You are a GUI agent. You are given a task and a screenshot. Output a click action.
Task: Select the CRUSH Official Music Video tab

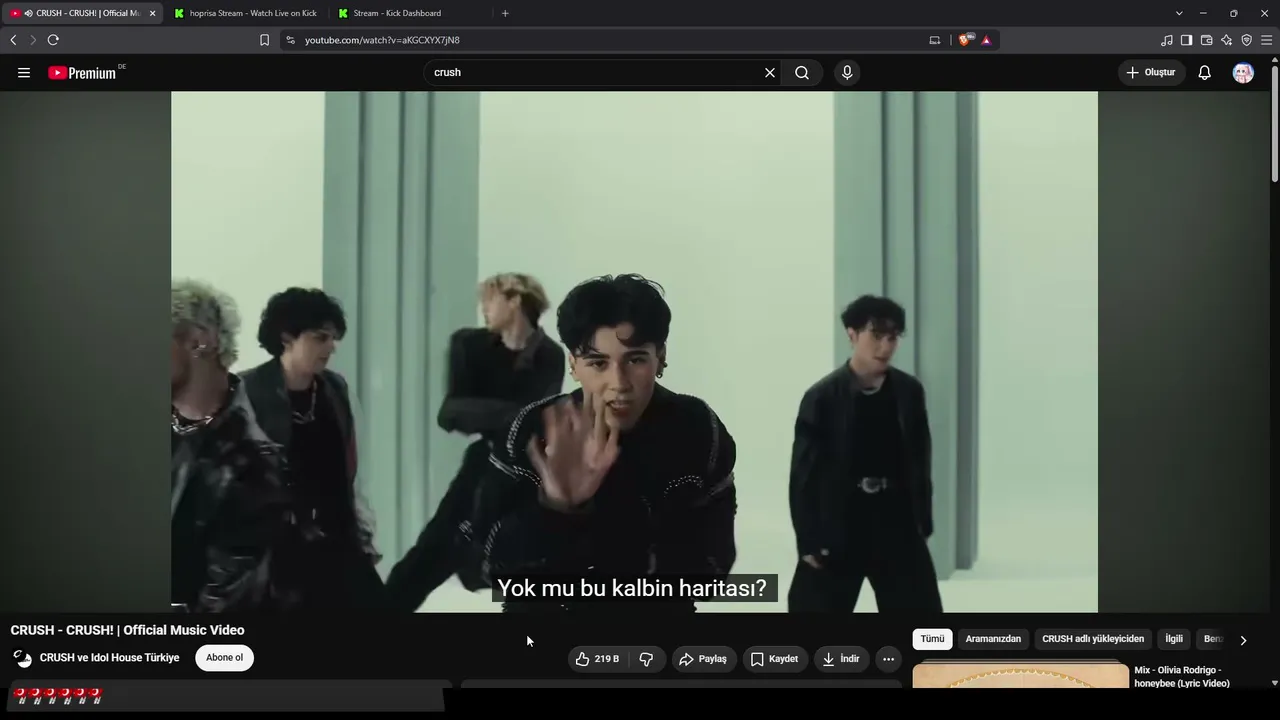[x=82, y=13]
